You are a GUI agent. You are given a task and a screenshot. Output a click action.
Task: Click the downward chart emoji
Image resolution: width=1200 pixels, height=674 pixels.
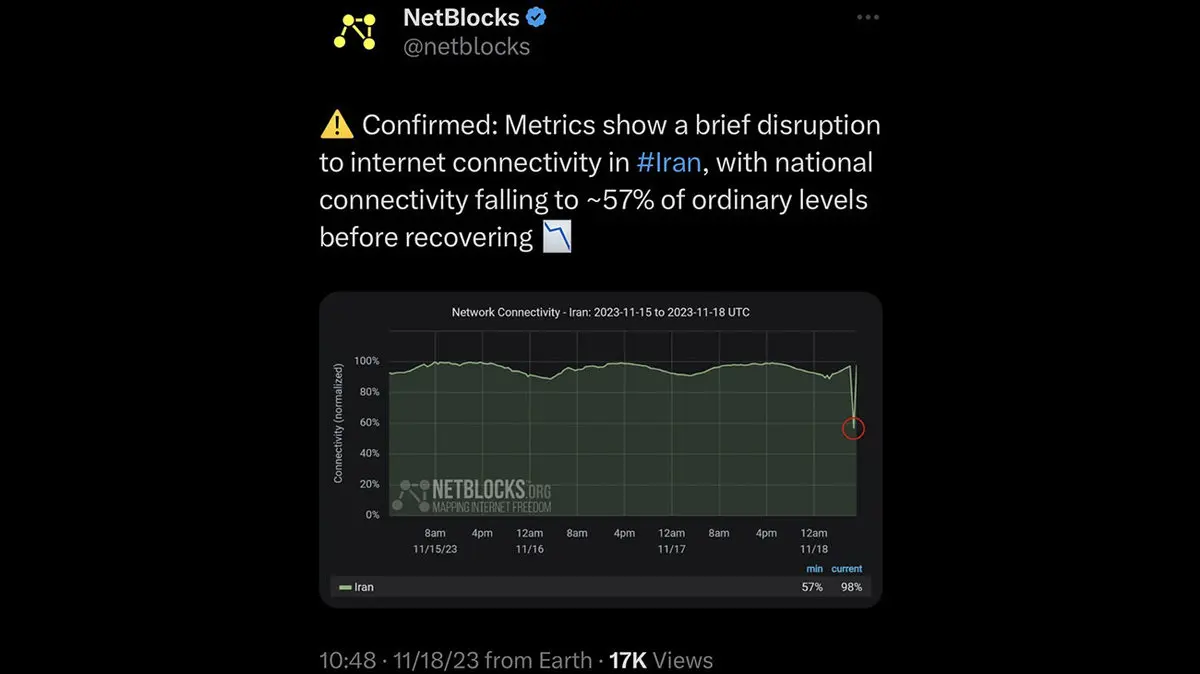tap(557, 238)
